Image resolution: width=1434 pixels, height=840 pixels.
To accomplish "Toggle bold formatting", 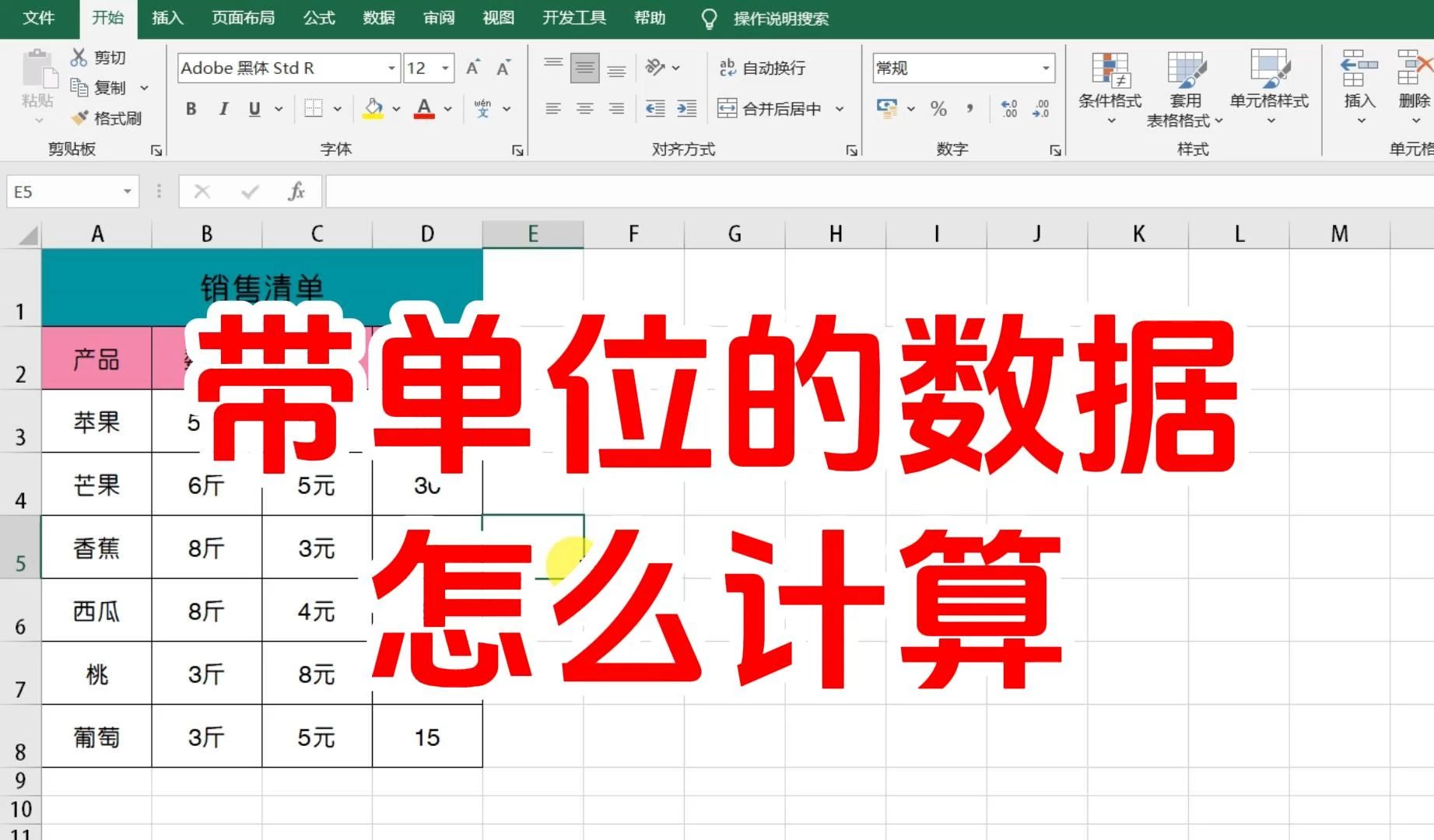I will tap(191, 109).
